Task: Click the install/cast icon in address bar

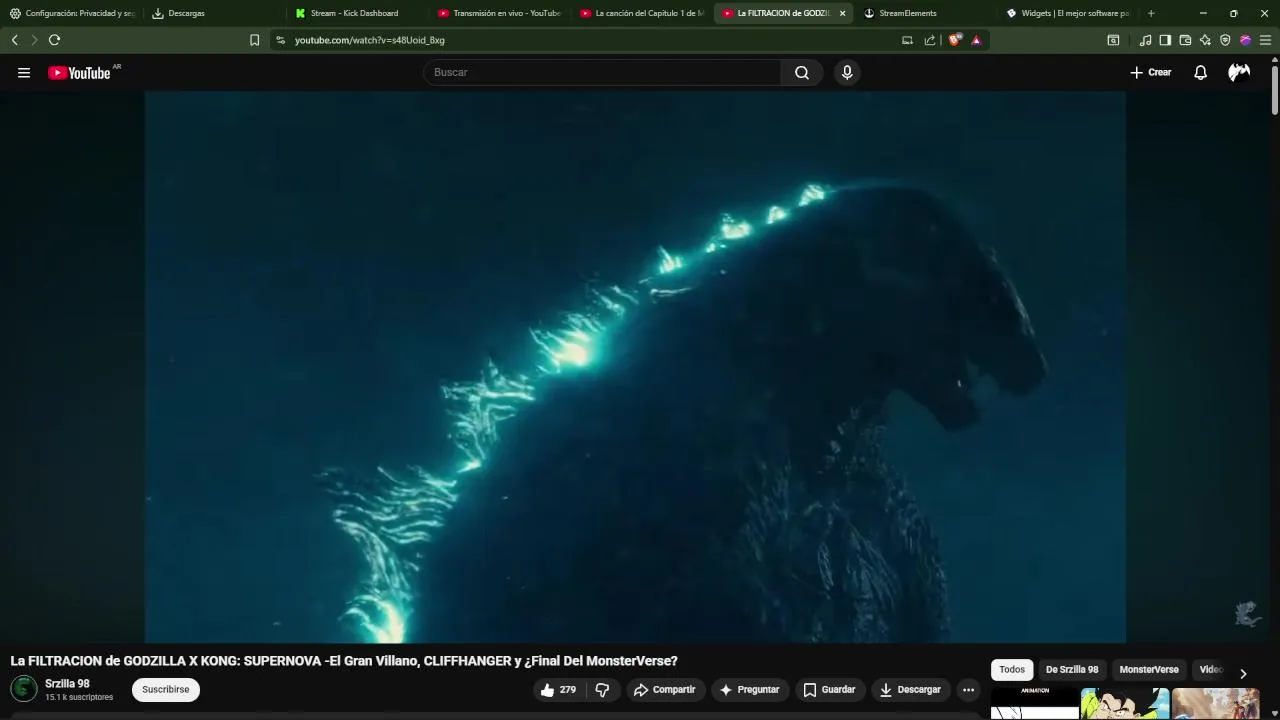Action: (x=907, y=40)
